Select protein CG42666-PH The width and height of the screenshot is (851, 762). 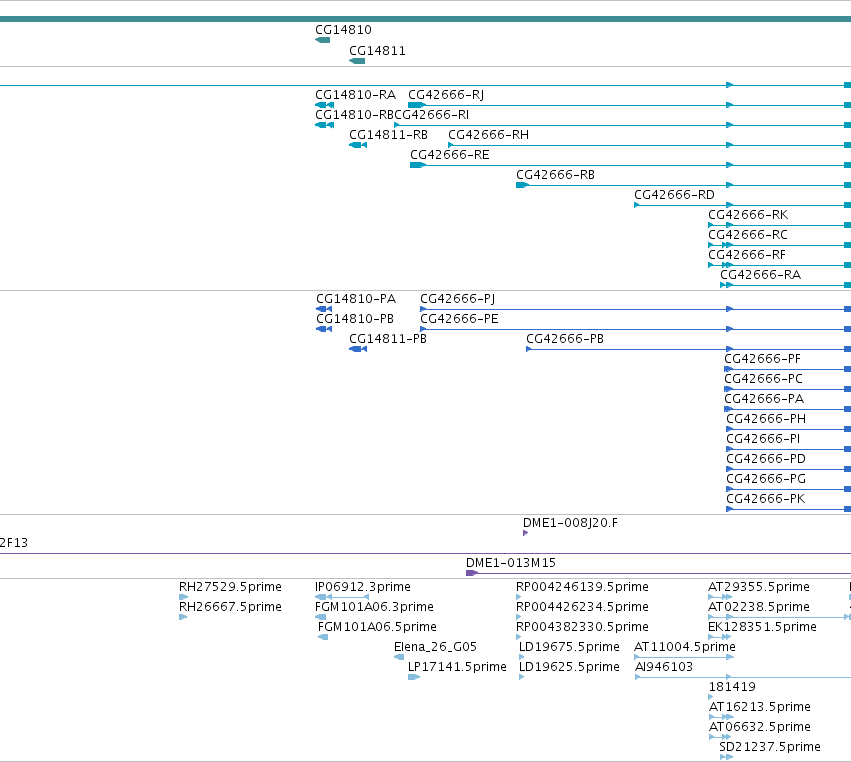766,420
